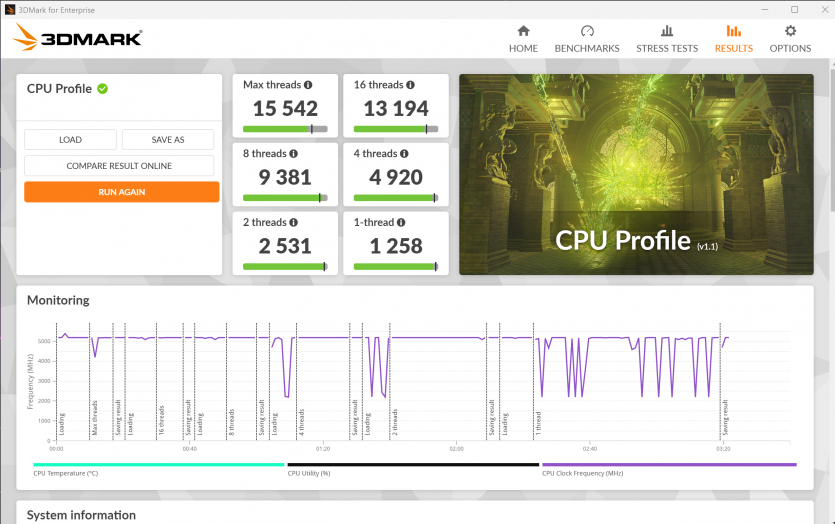Toggle CPU Temperature legend series
The height and width of the screenshot is (524, 835).
point(158,470)
